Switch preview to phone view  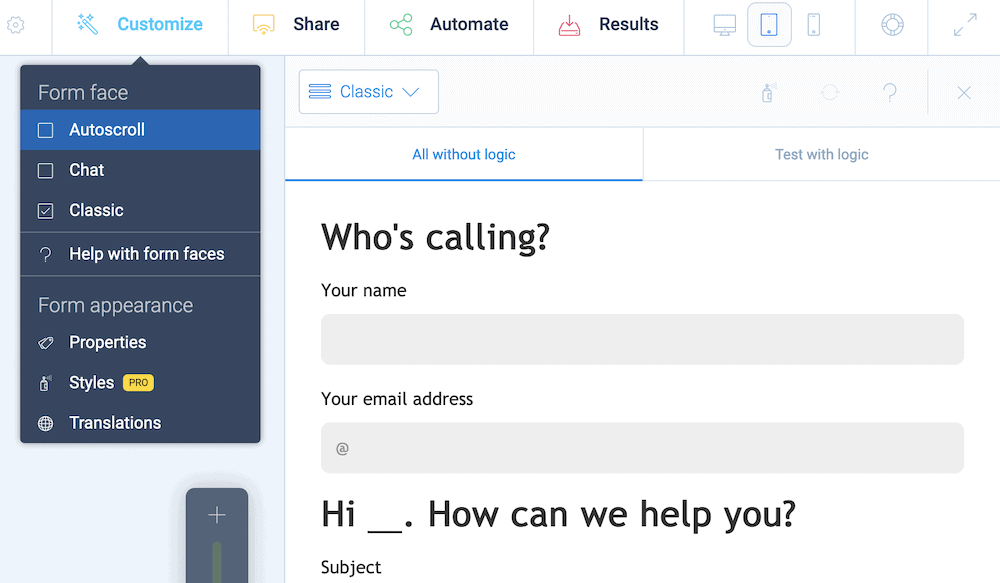click(814, 25)
